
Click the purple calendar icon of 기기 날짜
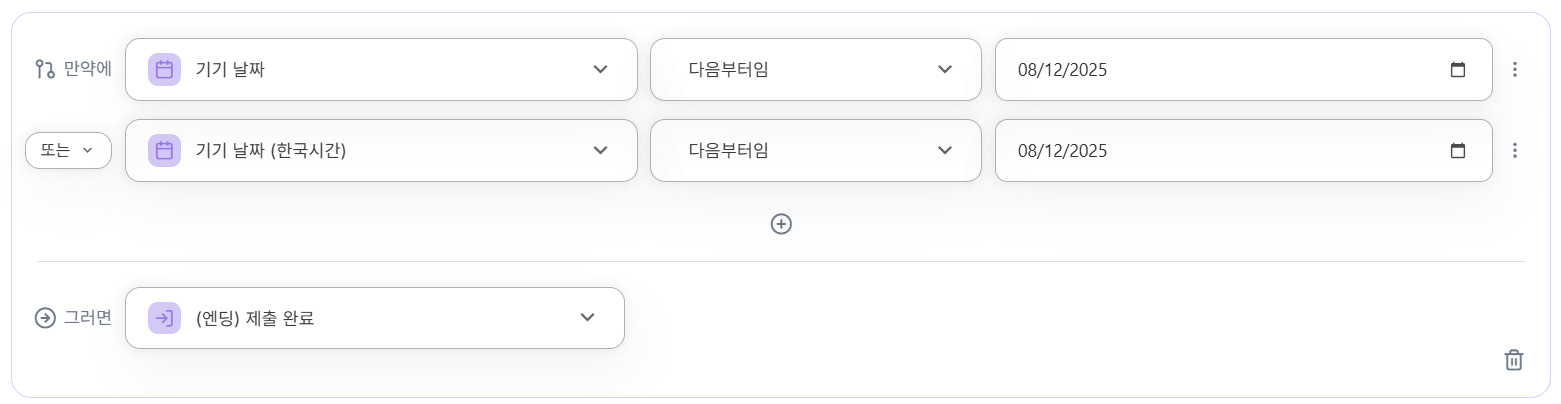pyautogui.click(x=164, y=69)
